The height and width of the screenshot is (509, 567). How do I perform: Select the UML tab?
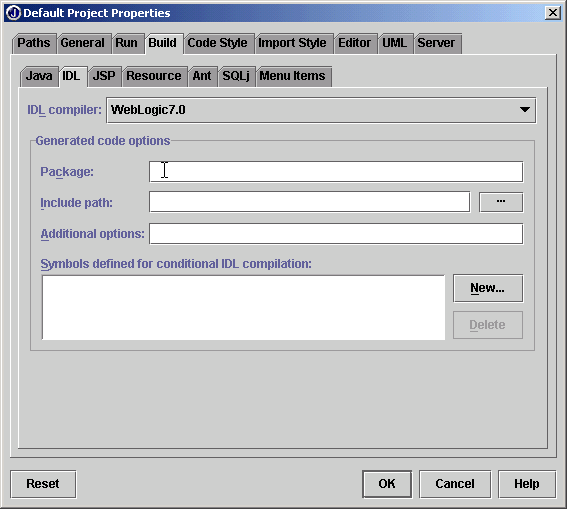[x=395, y=43]
